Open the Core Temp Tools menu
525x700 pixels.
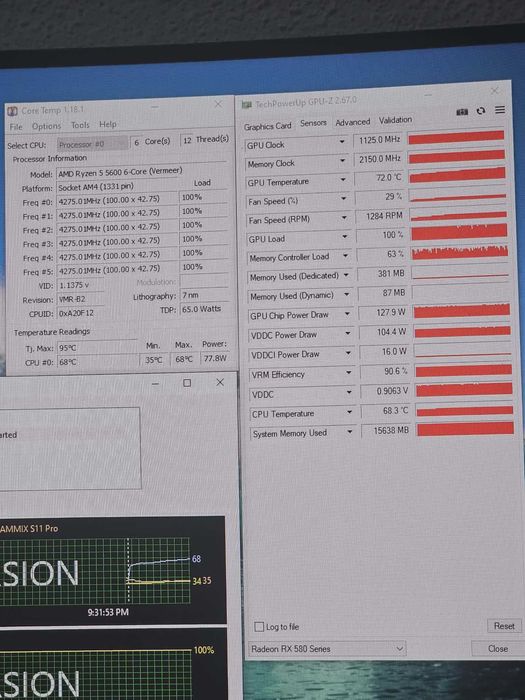(x=80, y=125)
